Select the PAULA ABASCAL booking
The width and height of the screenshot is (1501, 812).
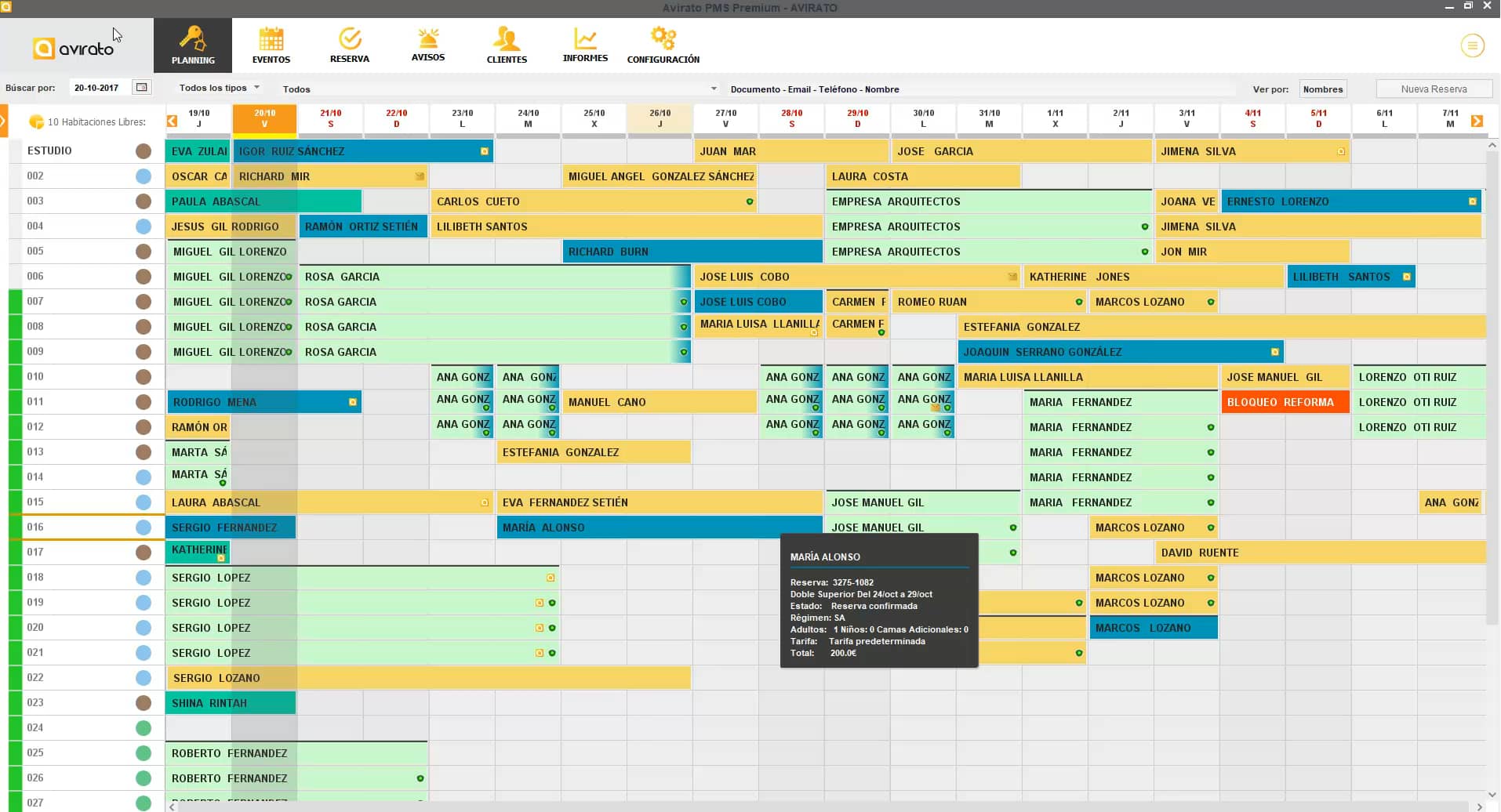click(x=263, y=201)
